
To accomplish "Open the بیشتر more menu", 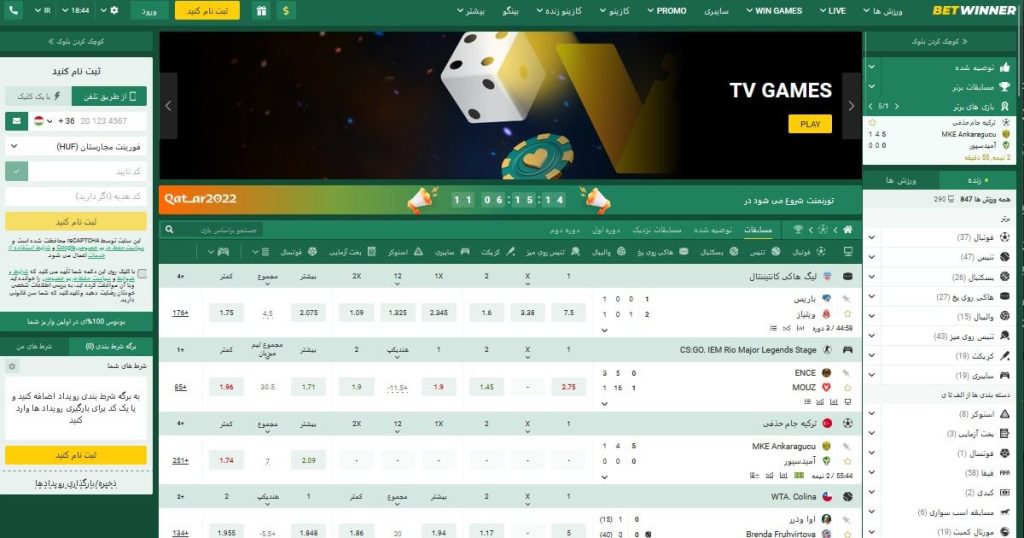I will coord(470,10).
